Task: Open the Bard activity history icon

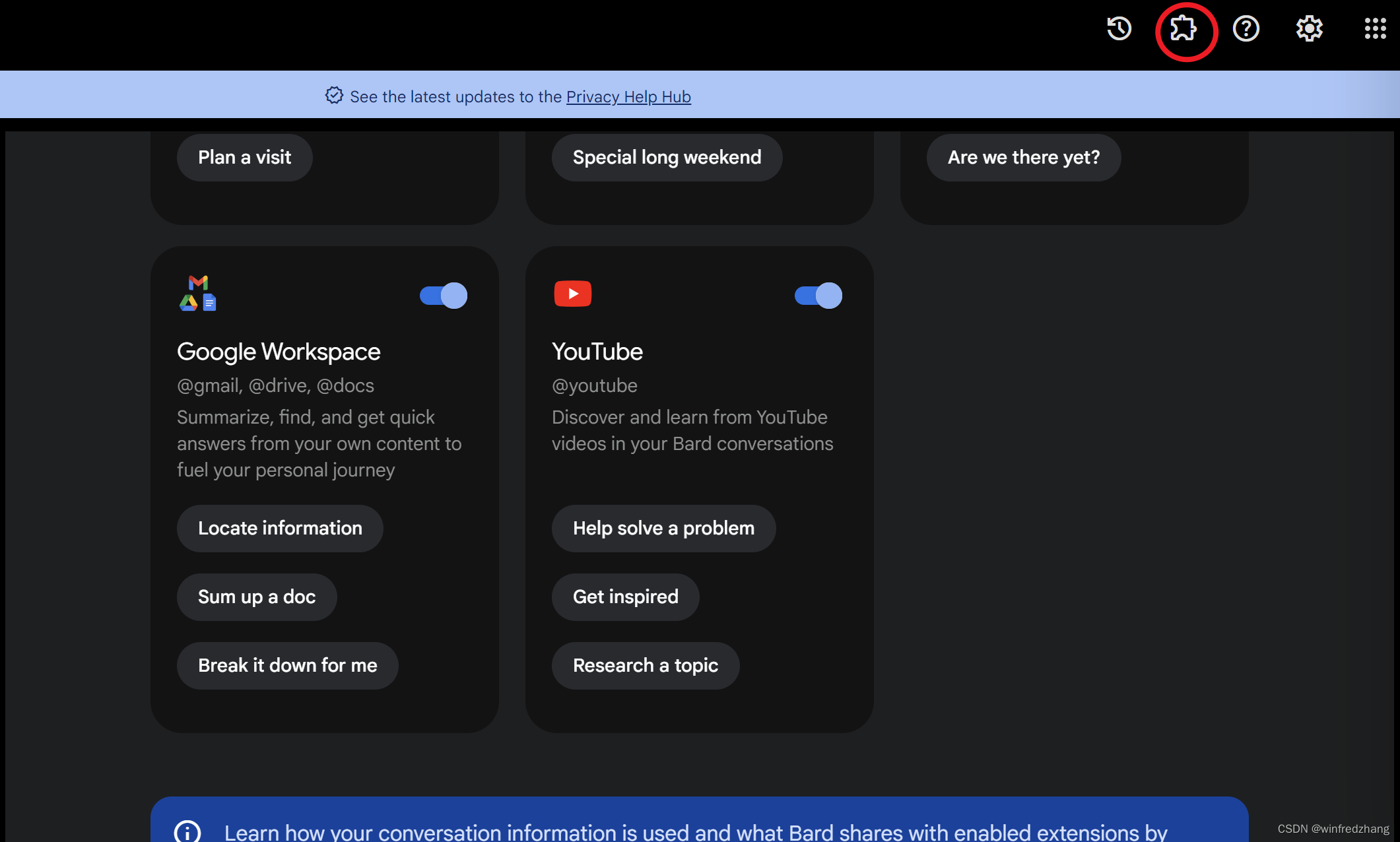Action: click(x=1119, y=29)
